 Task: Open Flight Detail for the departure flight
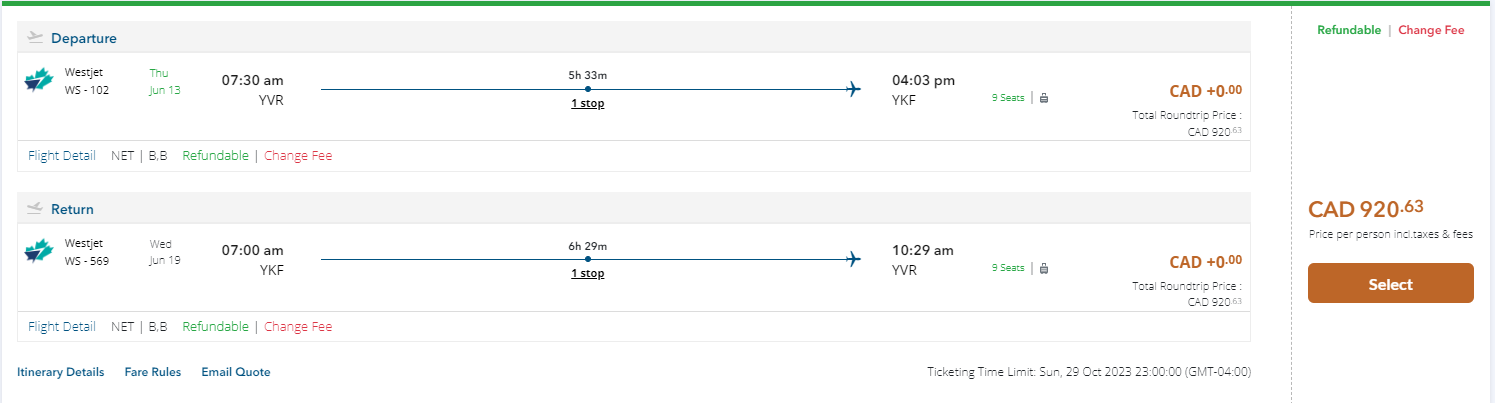point(62,156)
